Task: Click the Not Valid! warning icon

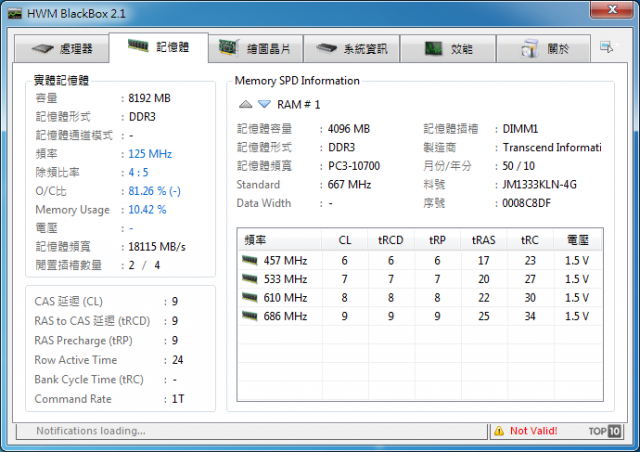Action: pyautogui.click(x=499, y=431)
